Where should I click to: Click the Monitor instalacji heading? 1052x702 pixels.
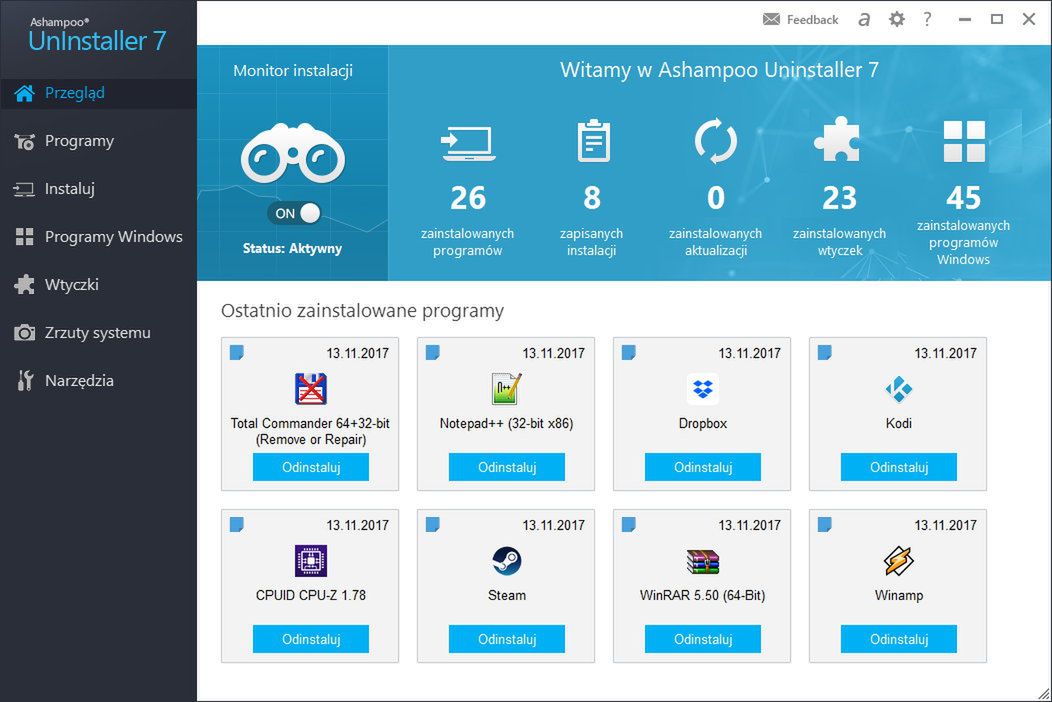click(293, 70)
